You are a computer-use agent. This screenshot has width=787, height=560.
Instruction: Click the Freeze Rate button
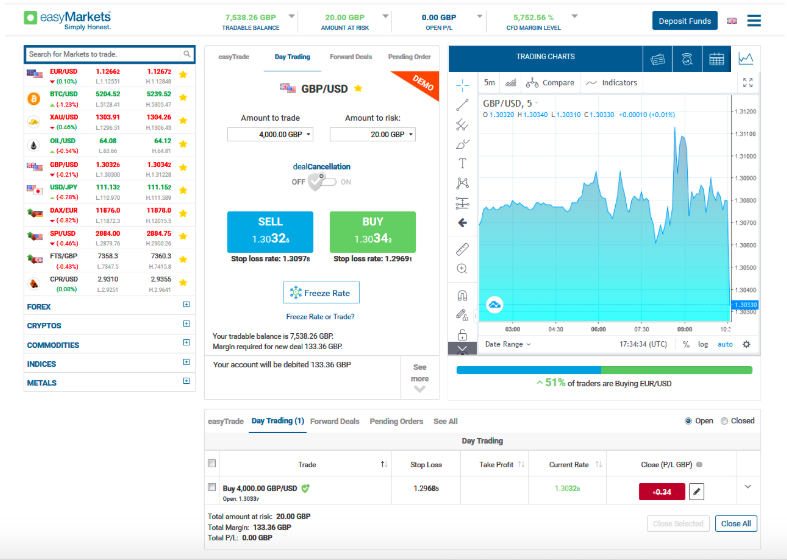[321, 293]
